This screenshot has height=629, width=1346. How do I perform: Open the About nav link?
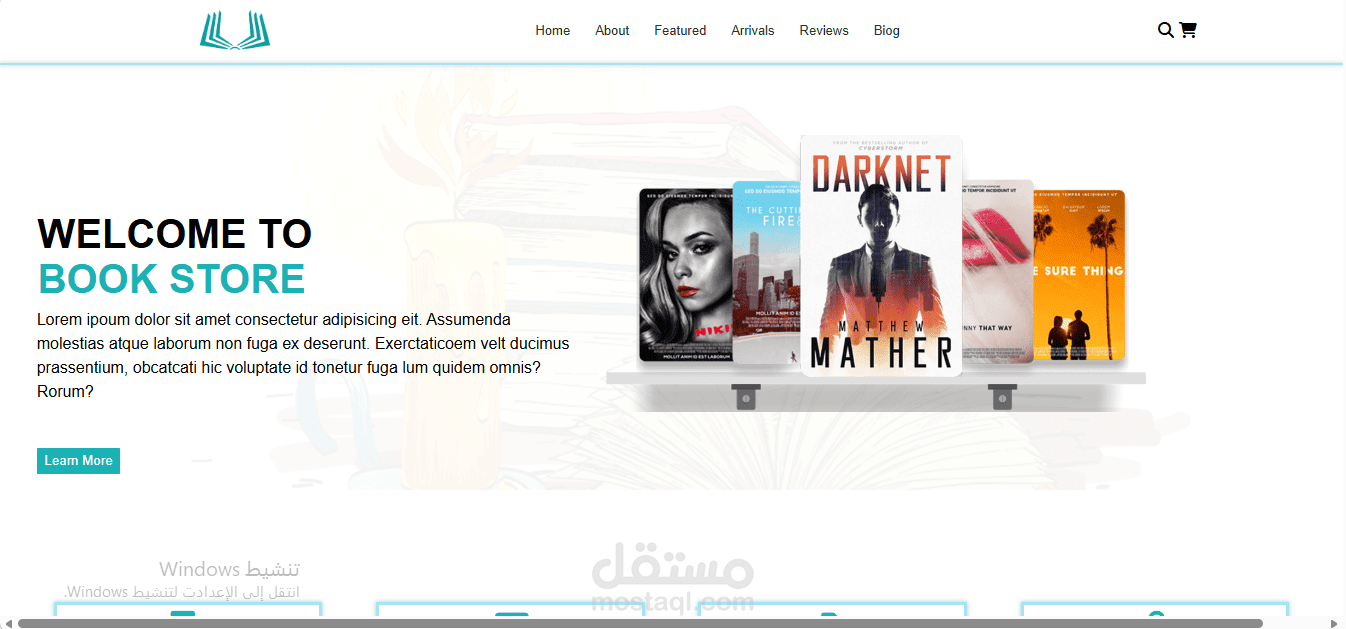coord(612,31)
